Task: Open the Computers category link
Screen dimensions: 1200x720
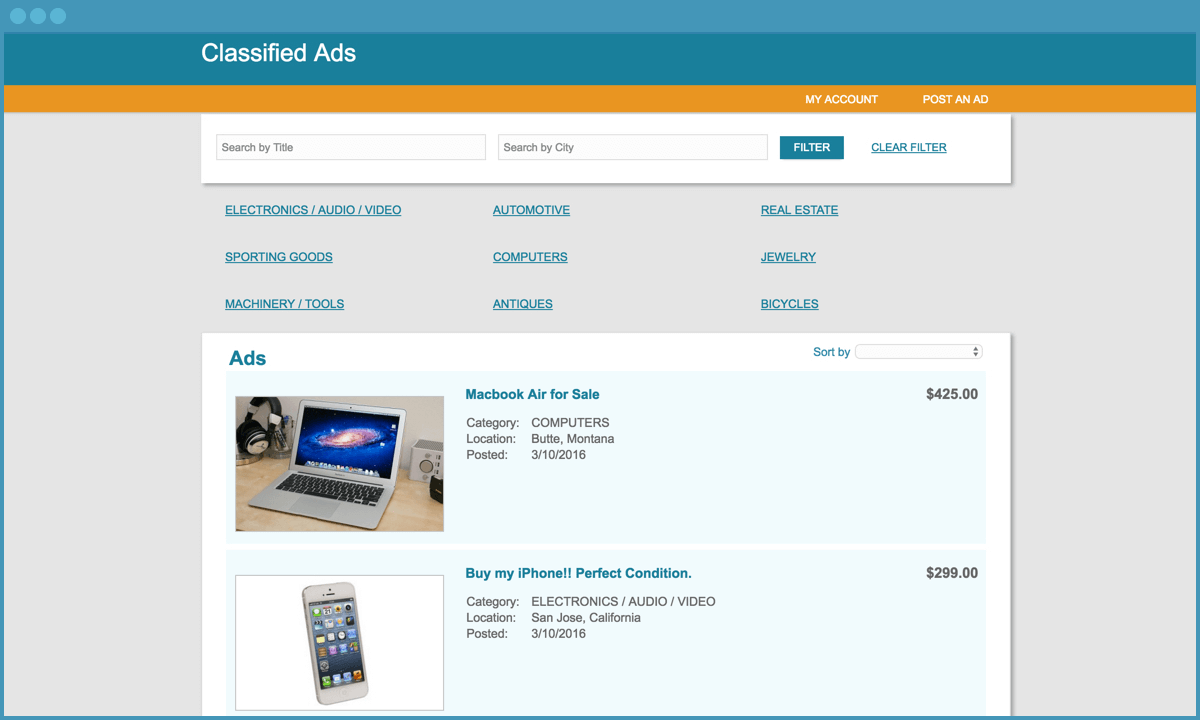Action: pyautogui.click(x=530, y=257)
